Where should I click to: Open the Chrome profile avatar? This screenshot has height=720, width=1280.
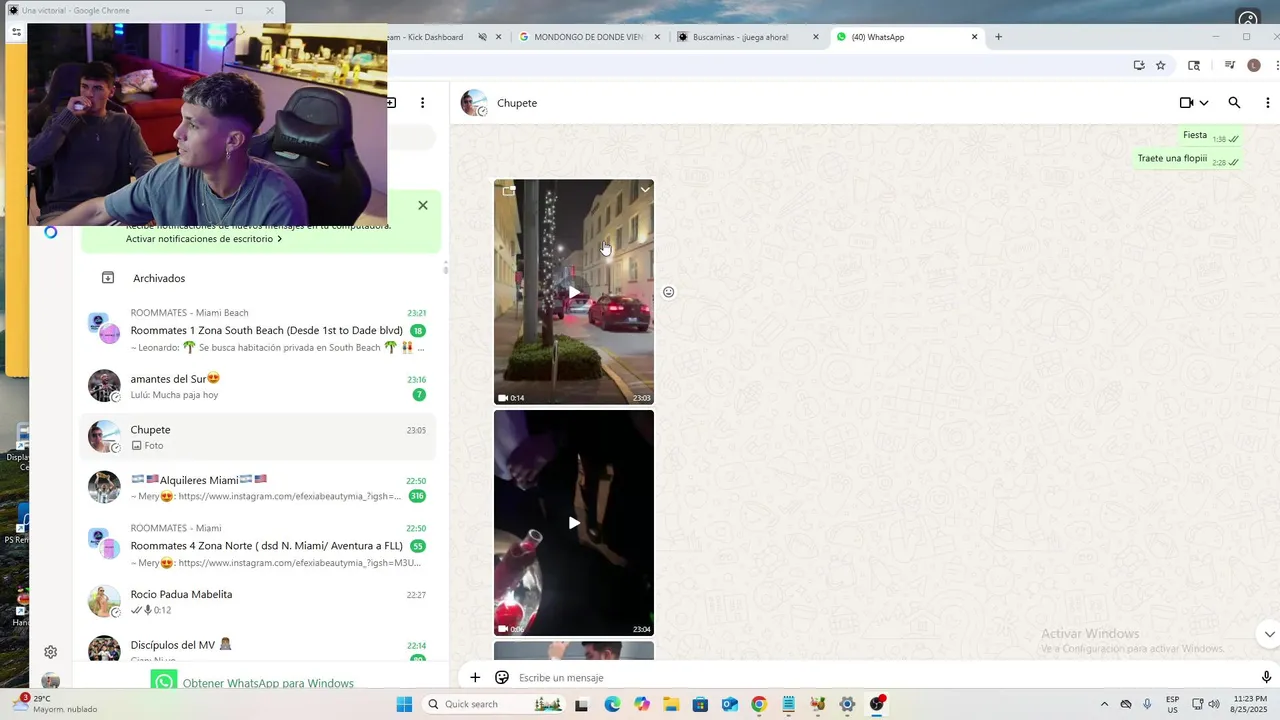click(1254, 65)
